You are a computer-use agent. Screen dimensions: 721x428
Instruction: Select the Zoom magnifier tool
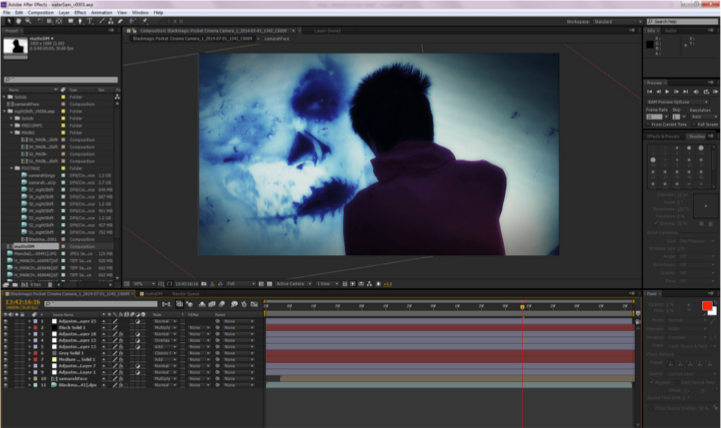(28, 21)
